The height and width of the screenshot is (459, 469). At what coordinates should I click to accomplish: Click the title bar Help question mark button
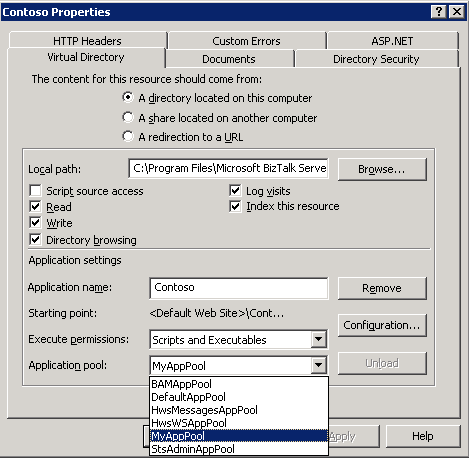(439, 12)
